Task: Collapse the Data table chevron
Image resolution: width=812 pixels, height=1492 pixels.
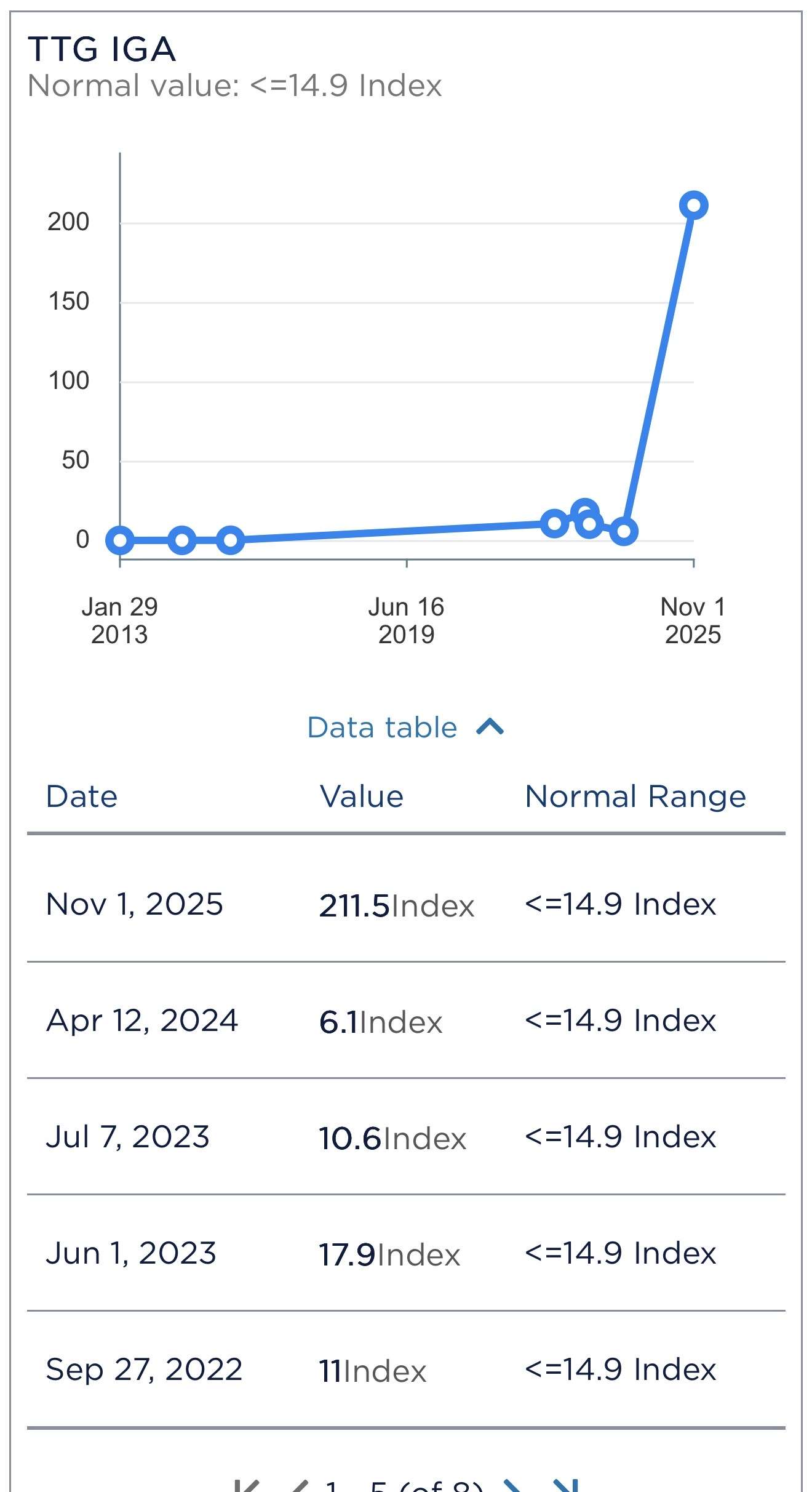Action: point(490,728)
